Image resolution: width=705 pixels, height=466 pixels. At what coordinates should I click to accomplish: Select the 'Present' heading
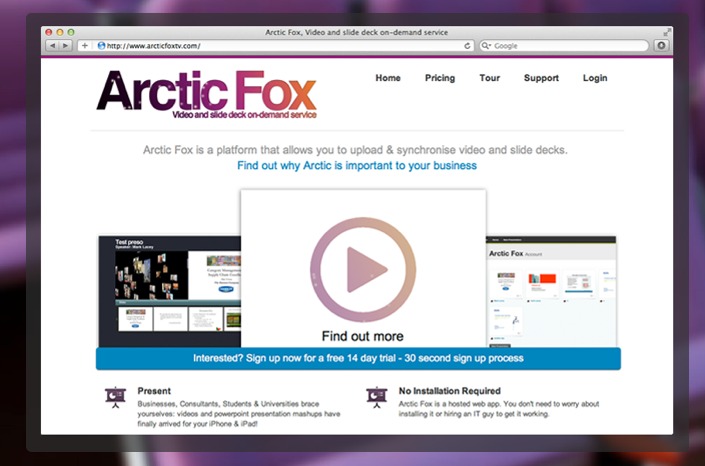click(x=154, y=391)
